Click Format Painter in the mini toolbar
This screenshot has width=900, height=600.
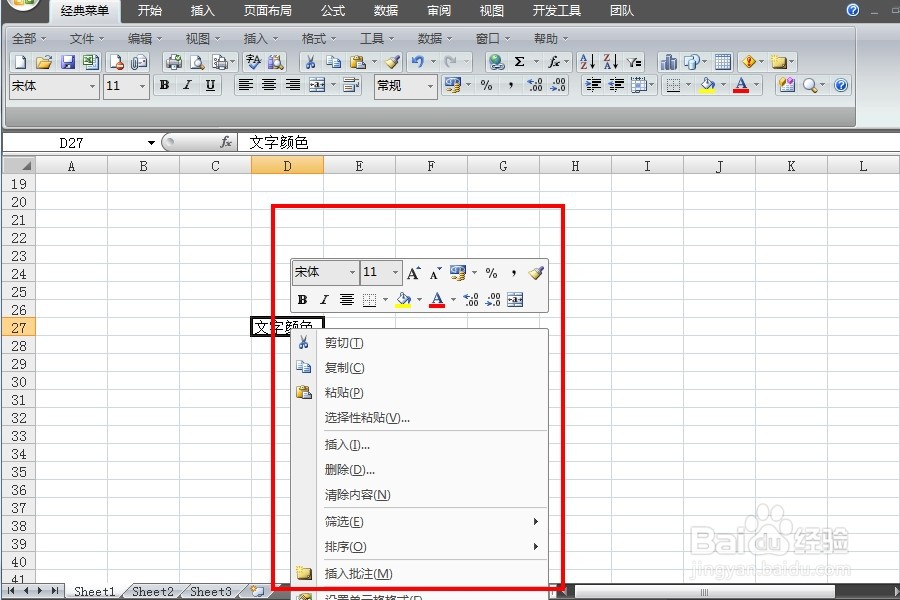[x=536, y=273]
